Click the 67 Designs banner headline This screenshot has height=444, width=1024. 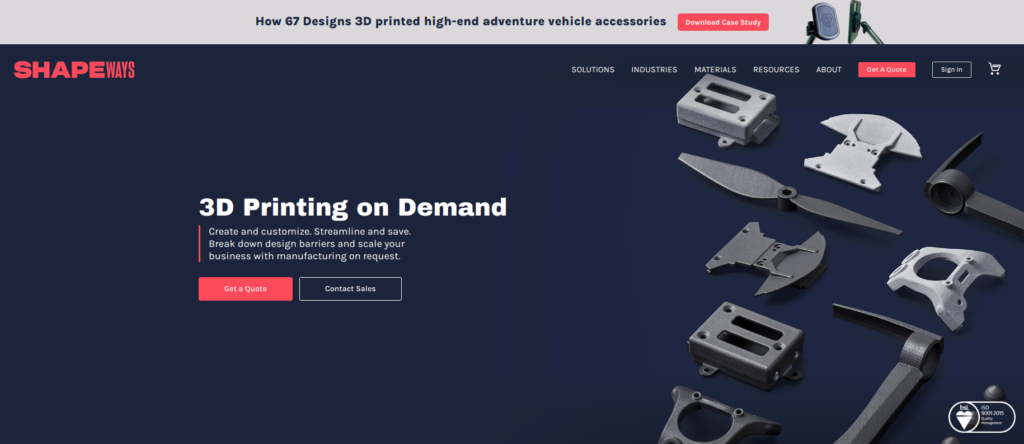[460, 22]
